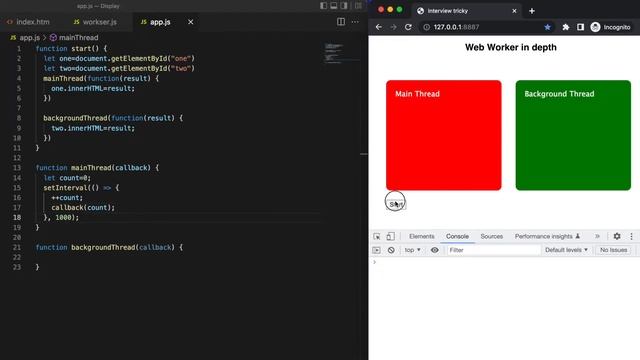
Task: Toggle secondary sidebar layout icon in editor
Action: coord(344,6)
